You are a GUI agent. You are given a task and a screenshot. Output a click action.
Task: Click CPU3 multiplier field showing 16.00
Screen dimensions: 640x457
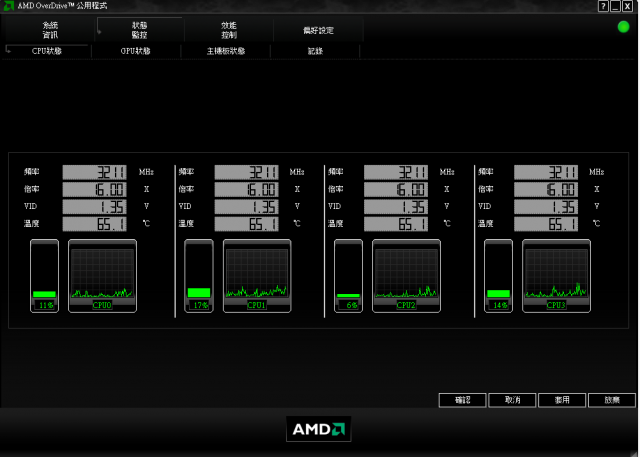pos(546,189)
